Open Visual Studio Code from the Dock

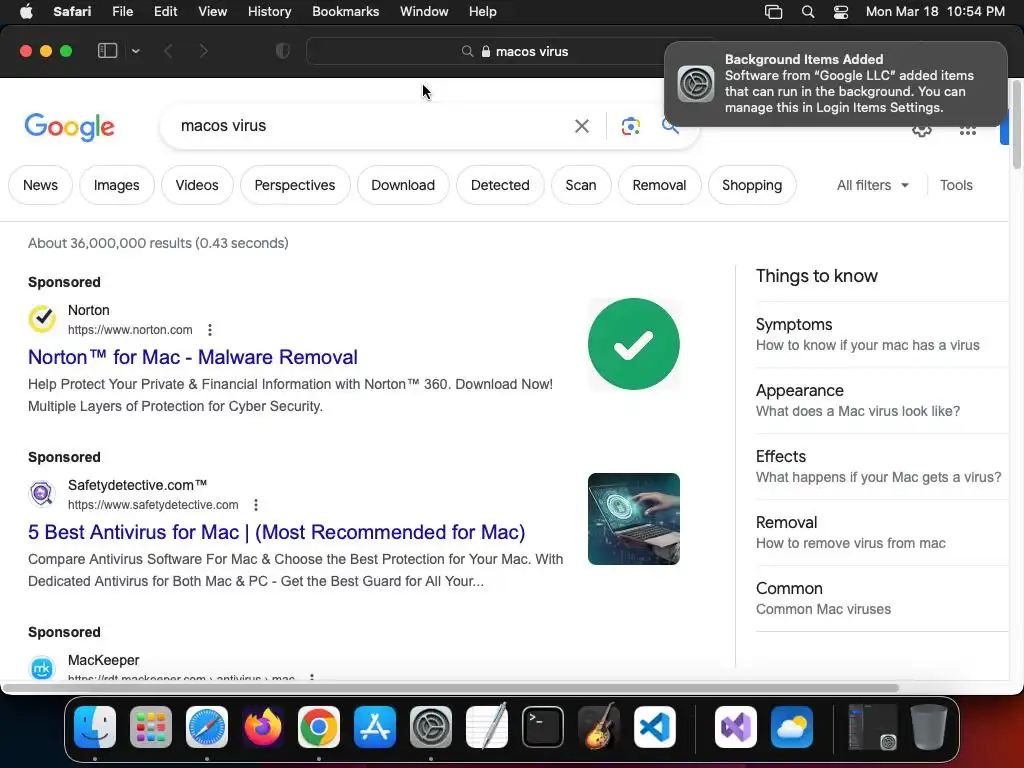tap(654, 727)
